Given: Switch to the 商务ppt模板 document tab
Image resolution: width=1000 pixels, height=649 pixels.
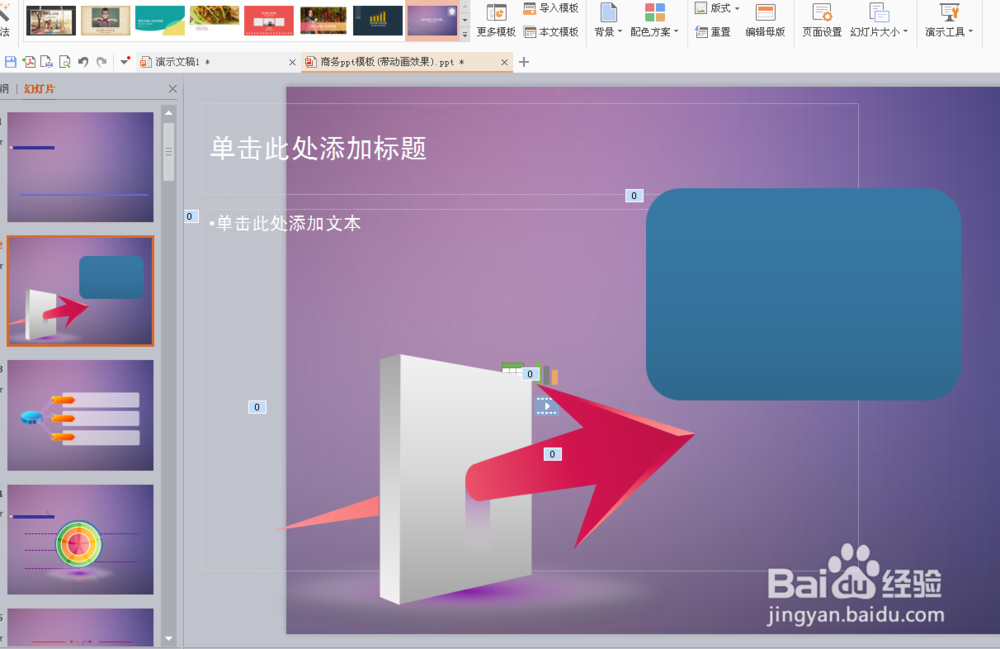Looking at the screenshot, I should (390, 61).
